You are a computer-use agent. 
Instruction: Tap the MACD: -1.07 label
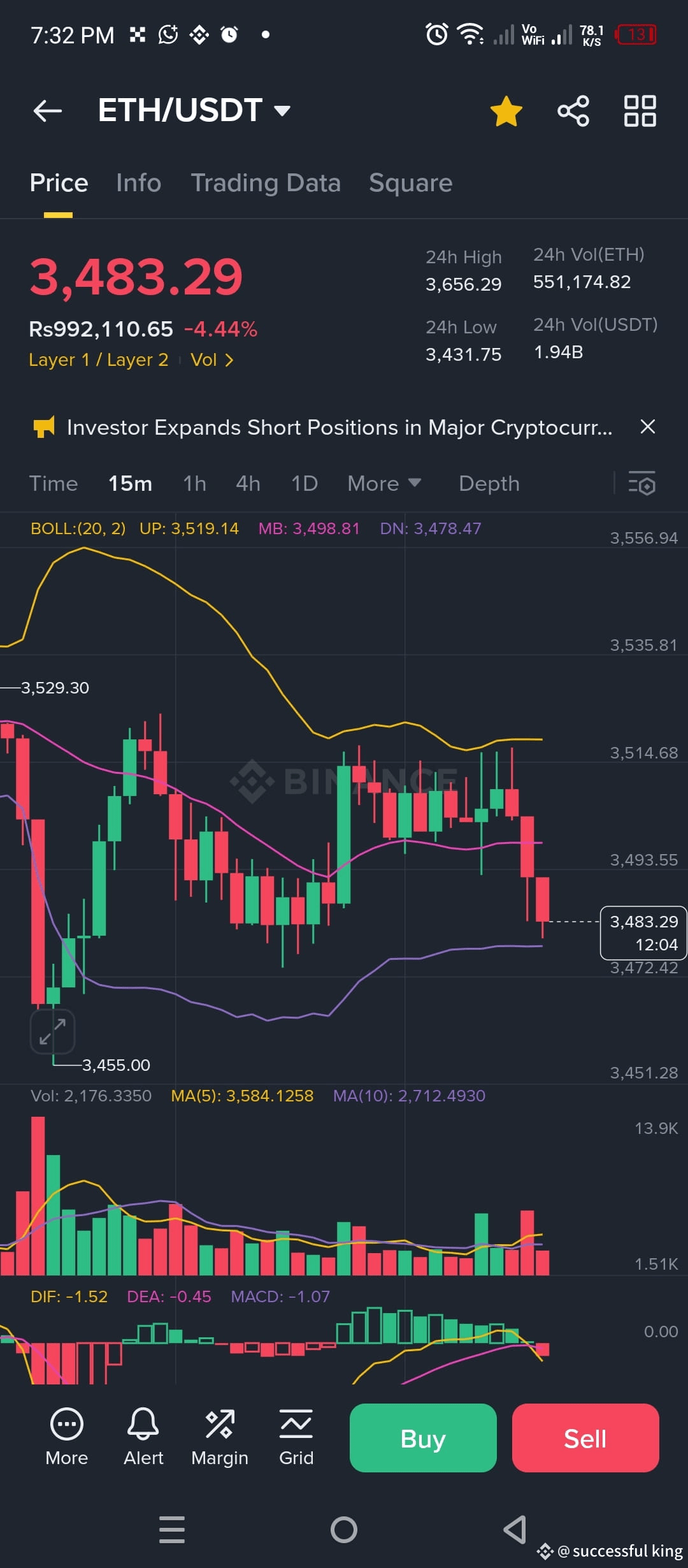point(280,1296)
